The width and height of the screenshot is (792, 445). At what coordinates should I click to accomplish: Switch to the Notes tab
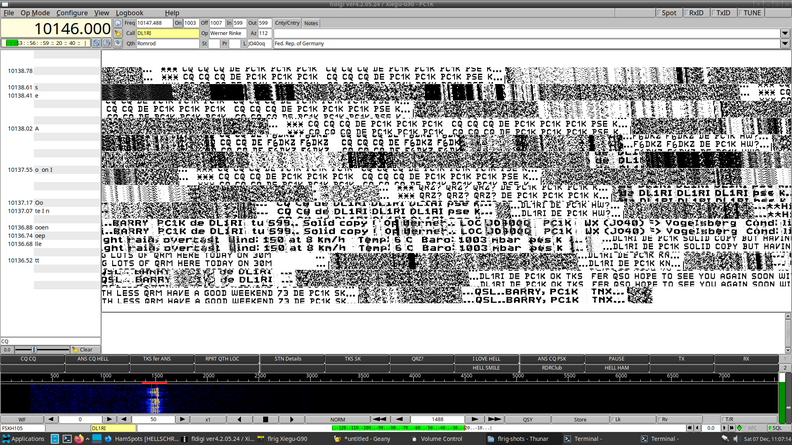point(311,22)
